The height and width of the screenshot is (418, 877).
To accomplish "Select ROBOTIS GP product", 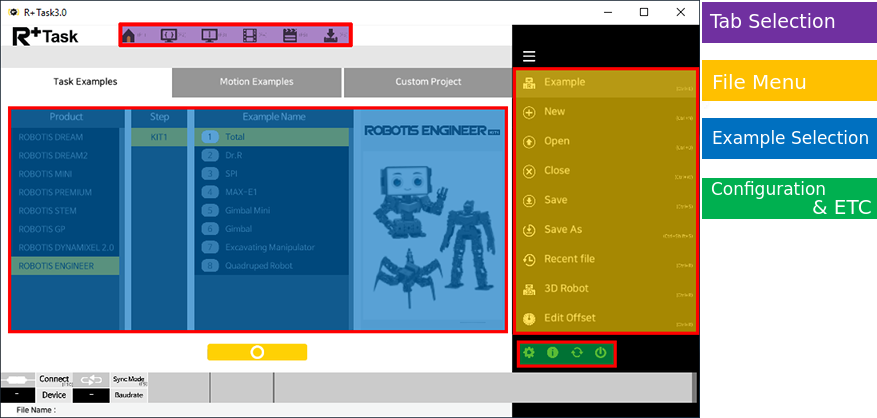I will tap(65, 229).
